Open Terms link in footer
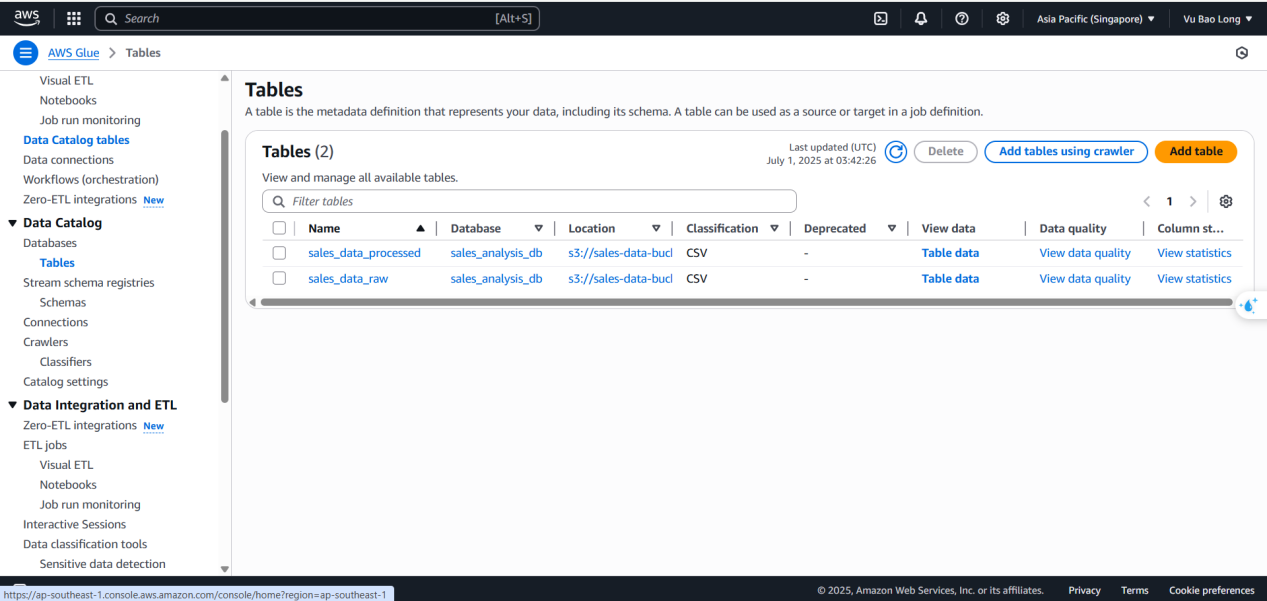Screen dimensions: 1267x601 click(x=1134, y=590)
